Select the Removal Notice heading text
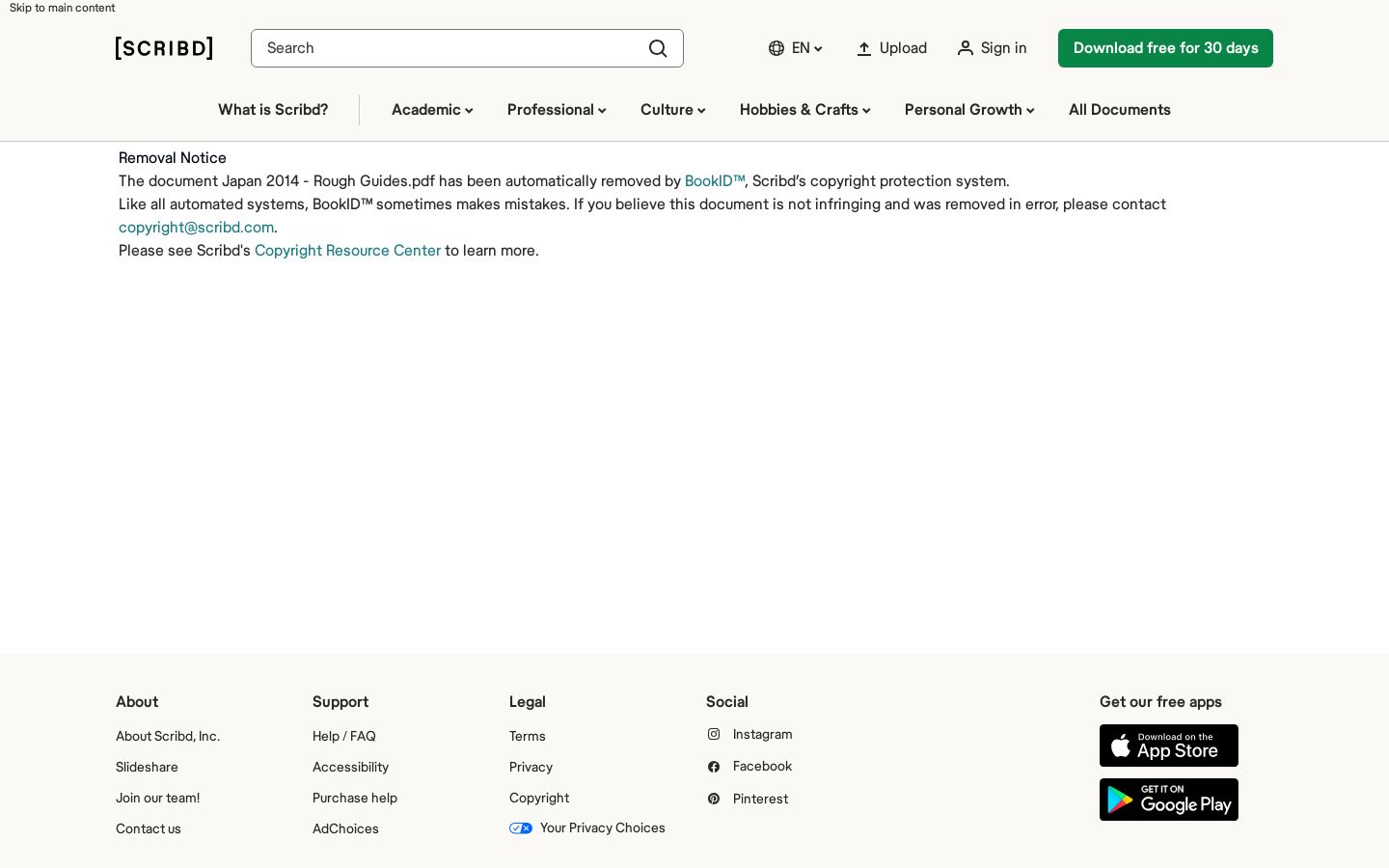Viewport: 1389px width, 868px height. 173,158
